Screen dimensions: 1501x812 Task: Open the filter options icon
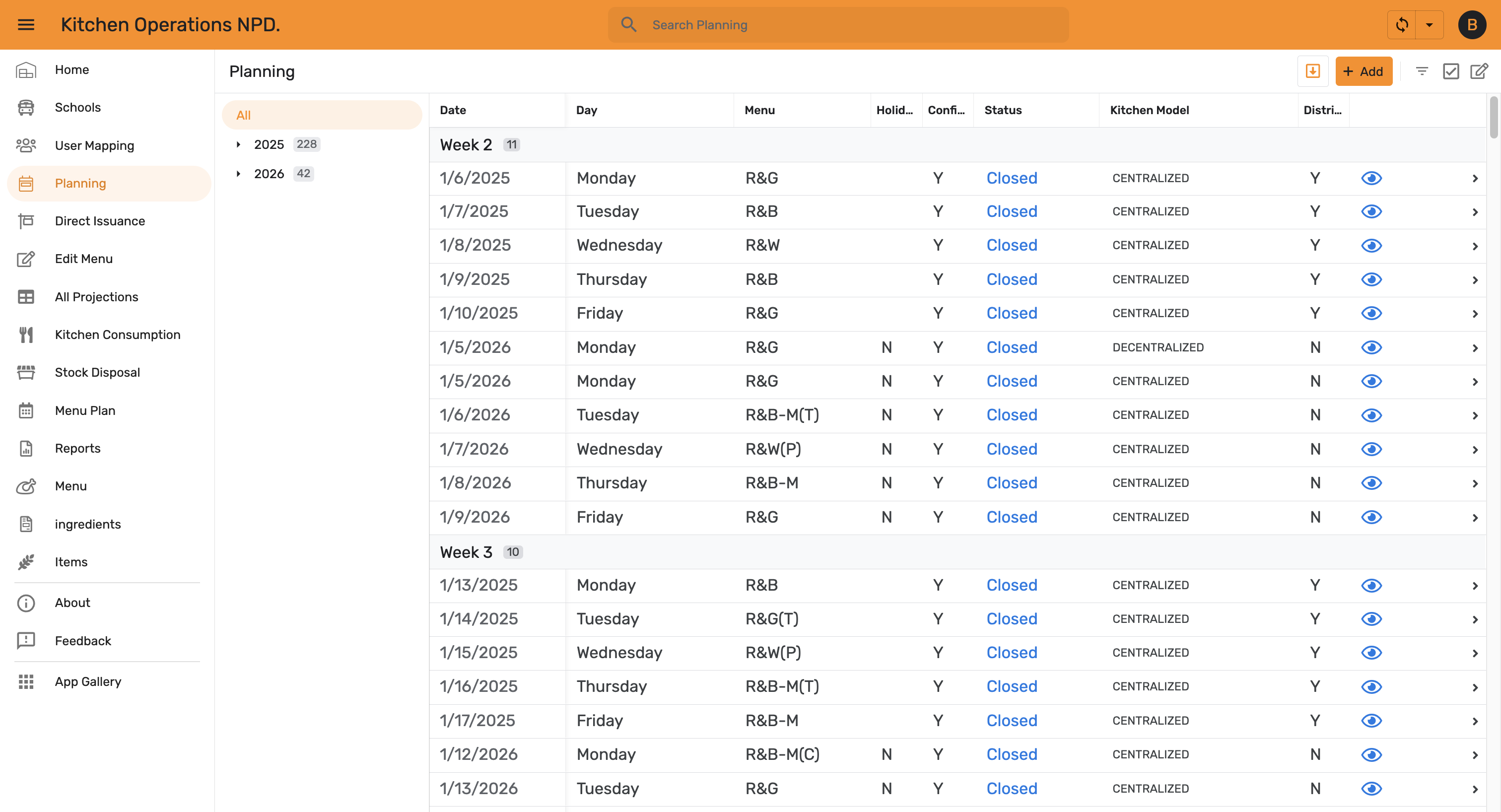point(1422,71)
